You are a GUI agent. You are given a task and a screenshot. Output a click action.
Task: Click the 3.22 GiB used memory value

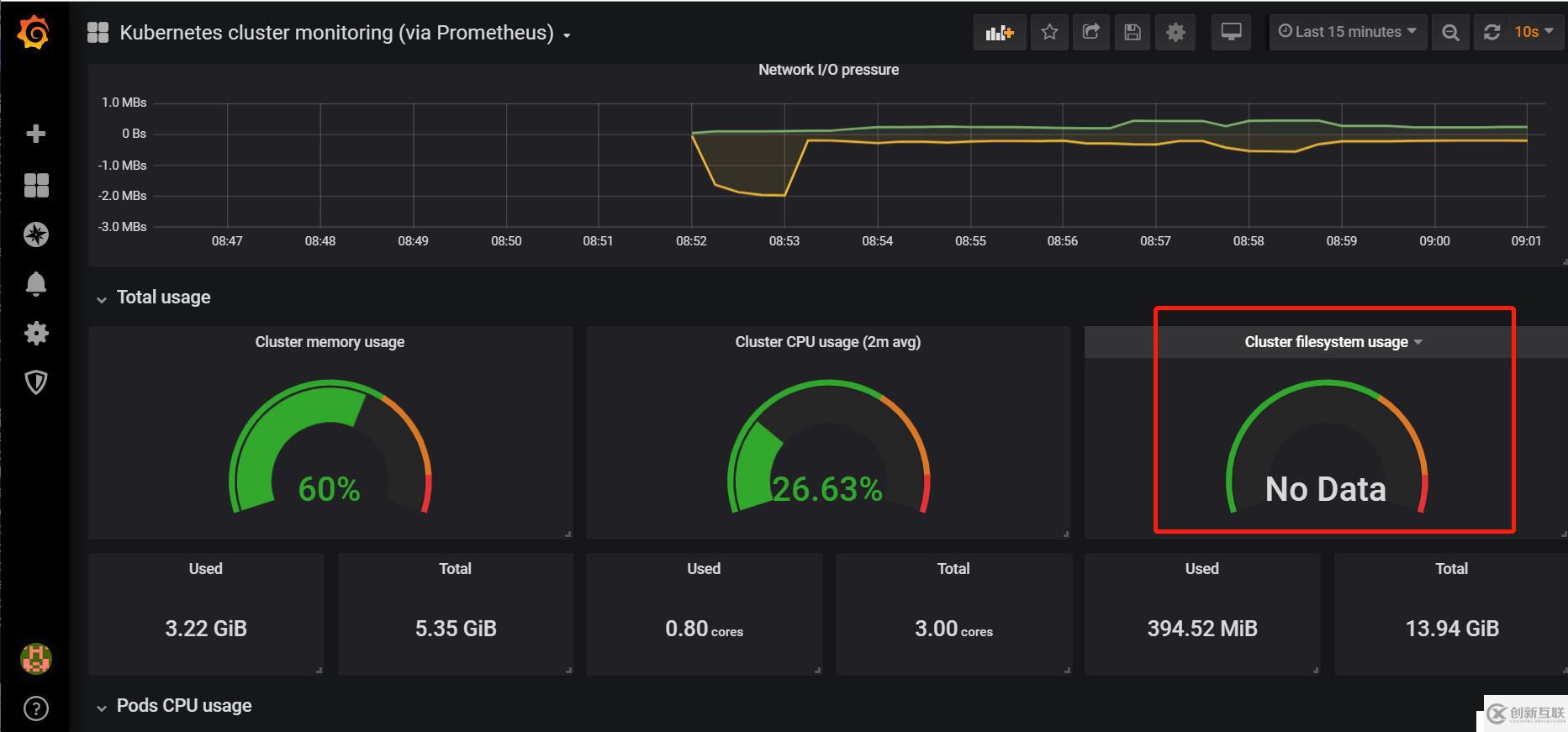tap(206, 629)
